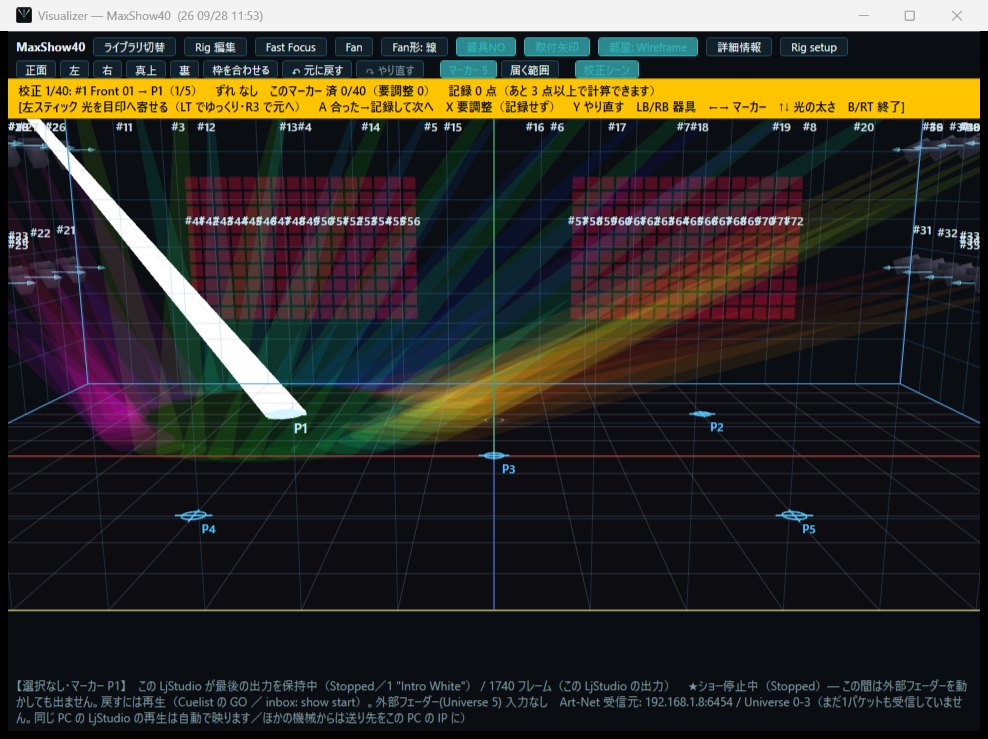Select fixture label #14
988x739 pixels.
(x=370, y=127)
